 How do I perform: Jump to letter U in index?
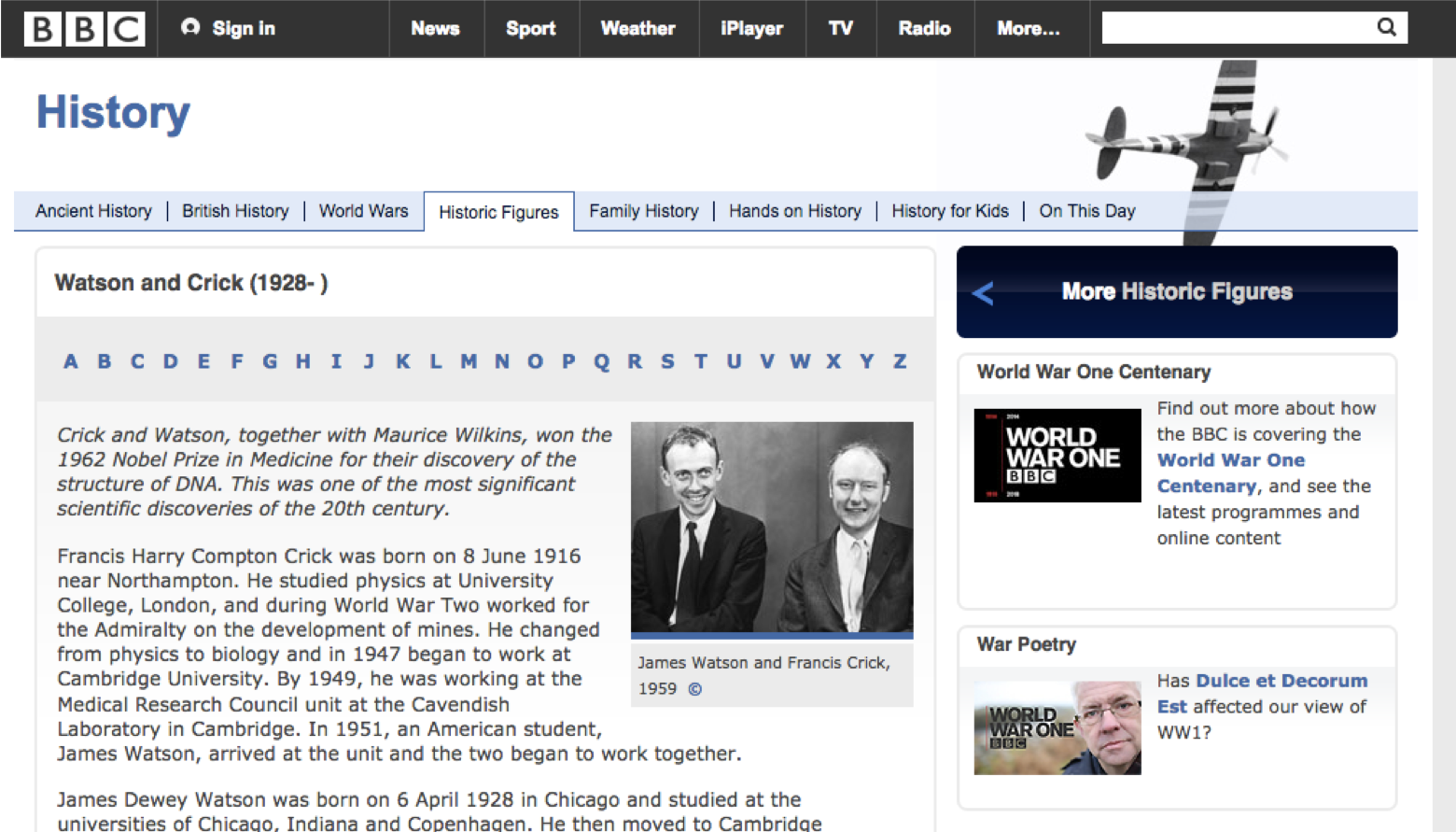tap(735, 361)
